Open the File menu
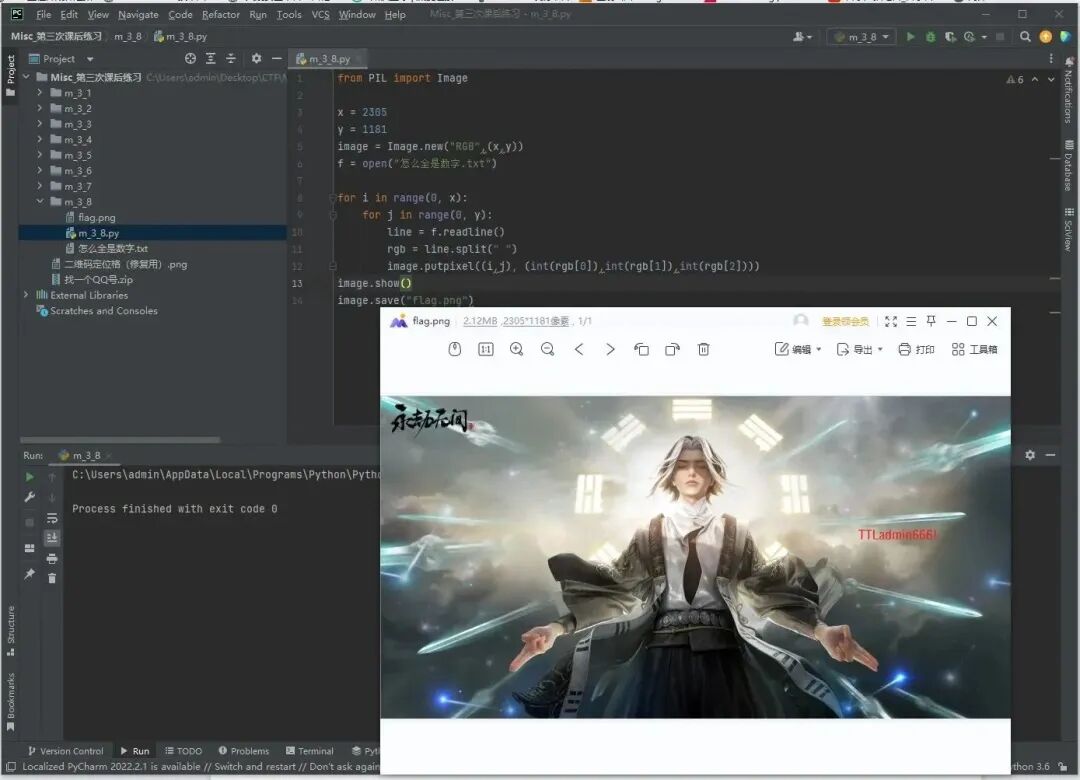Viewport: 1080px width, 780px height. pyautogui.click(x=43, y=14)
